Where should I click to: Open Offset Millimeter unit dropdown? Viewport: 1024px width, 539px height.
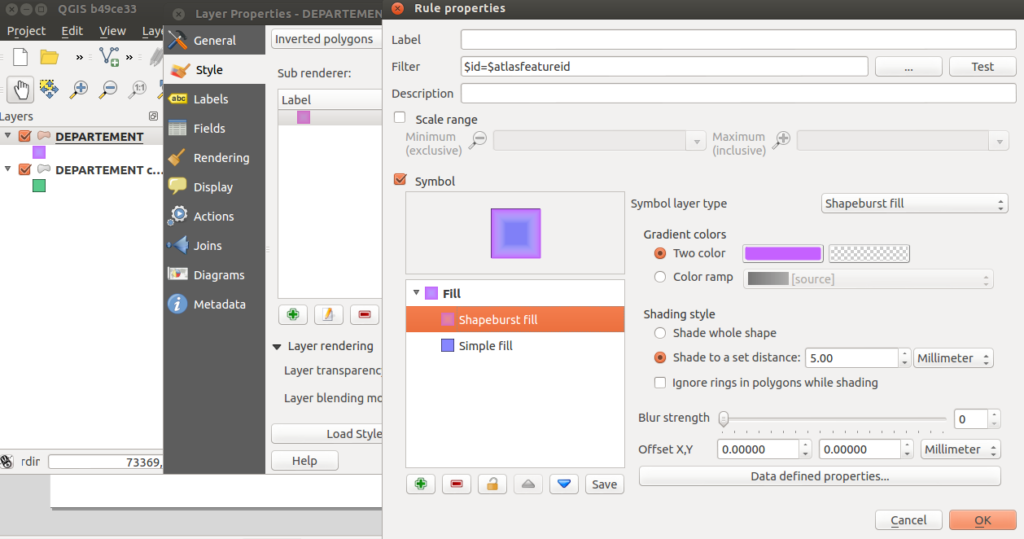click(961, 449)
